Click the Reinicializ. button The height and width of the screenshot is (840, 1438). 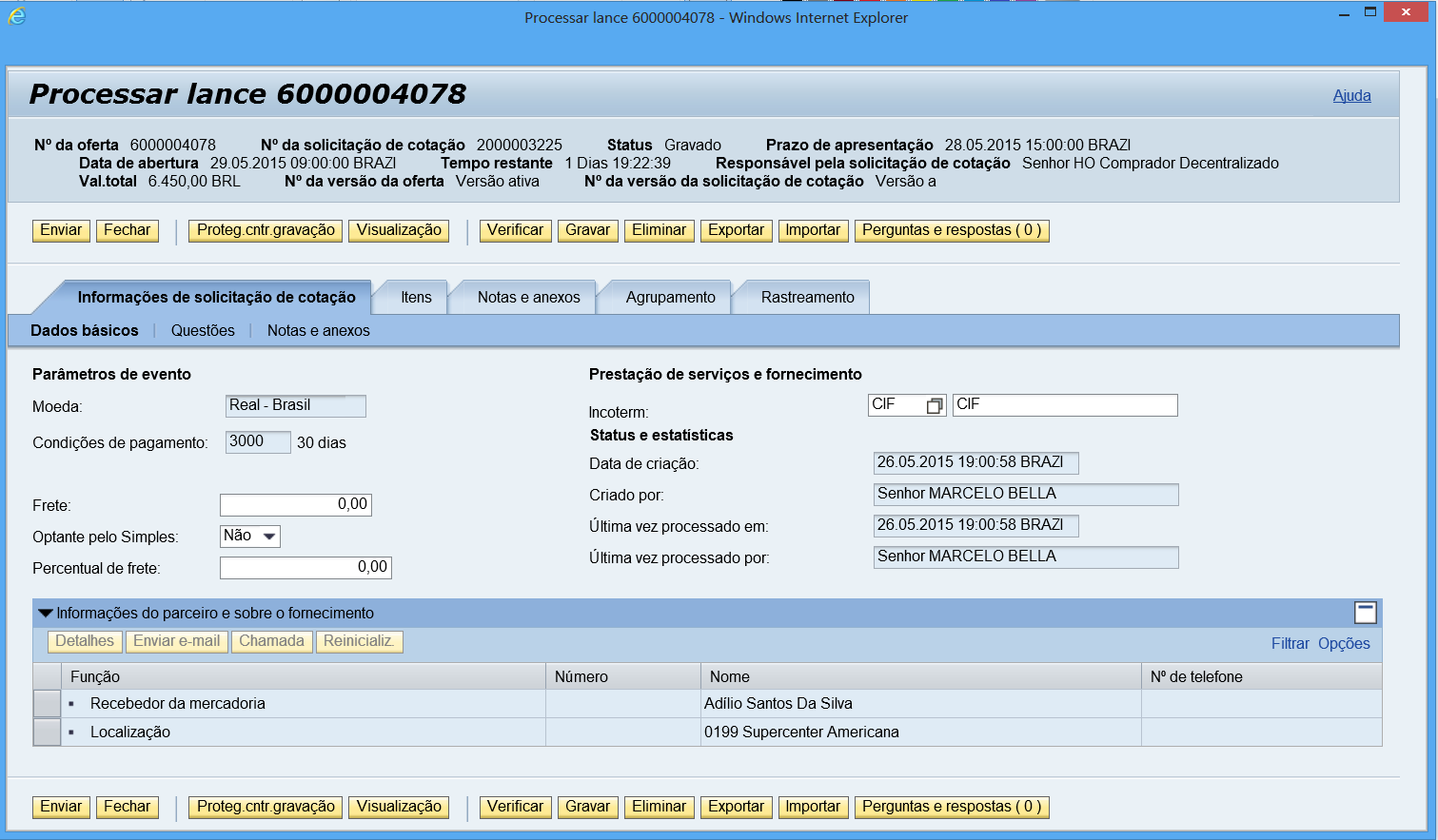[359, 641]
